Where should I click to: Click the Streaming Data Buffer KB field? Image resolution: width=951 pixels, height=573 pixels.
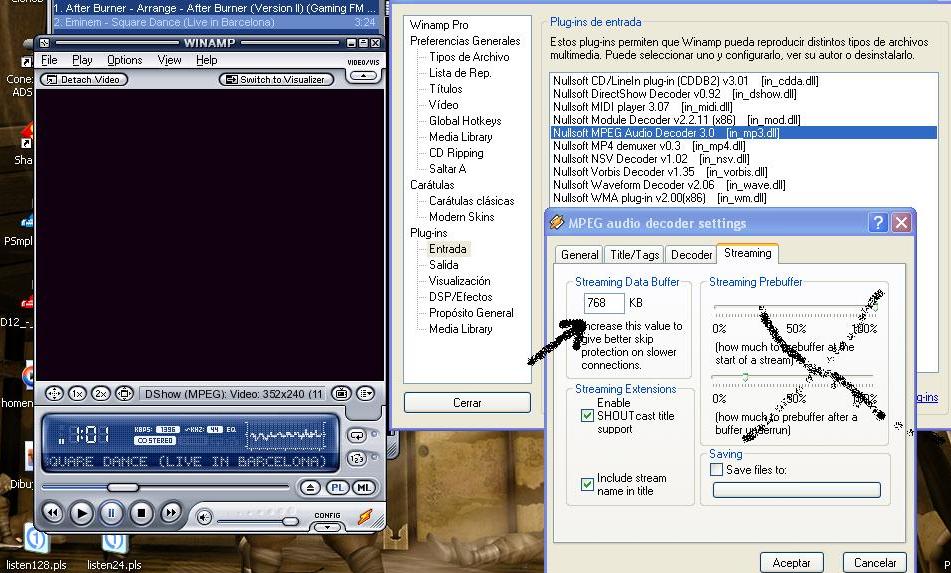click(603, 303)
